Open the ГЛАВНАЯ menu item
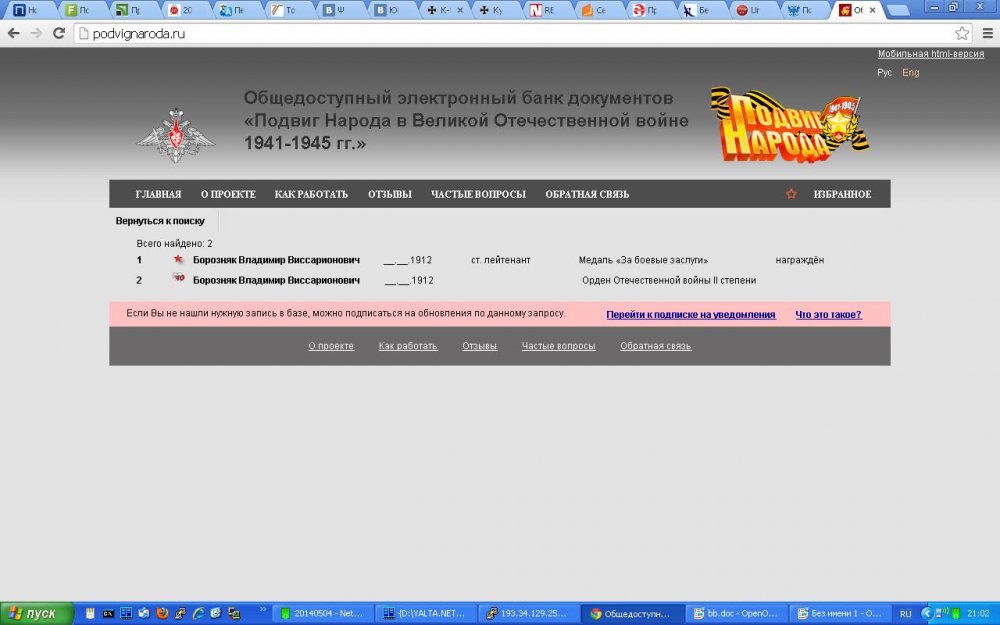The height and width of the screenshot is (625, 1000). coord(158,195)
